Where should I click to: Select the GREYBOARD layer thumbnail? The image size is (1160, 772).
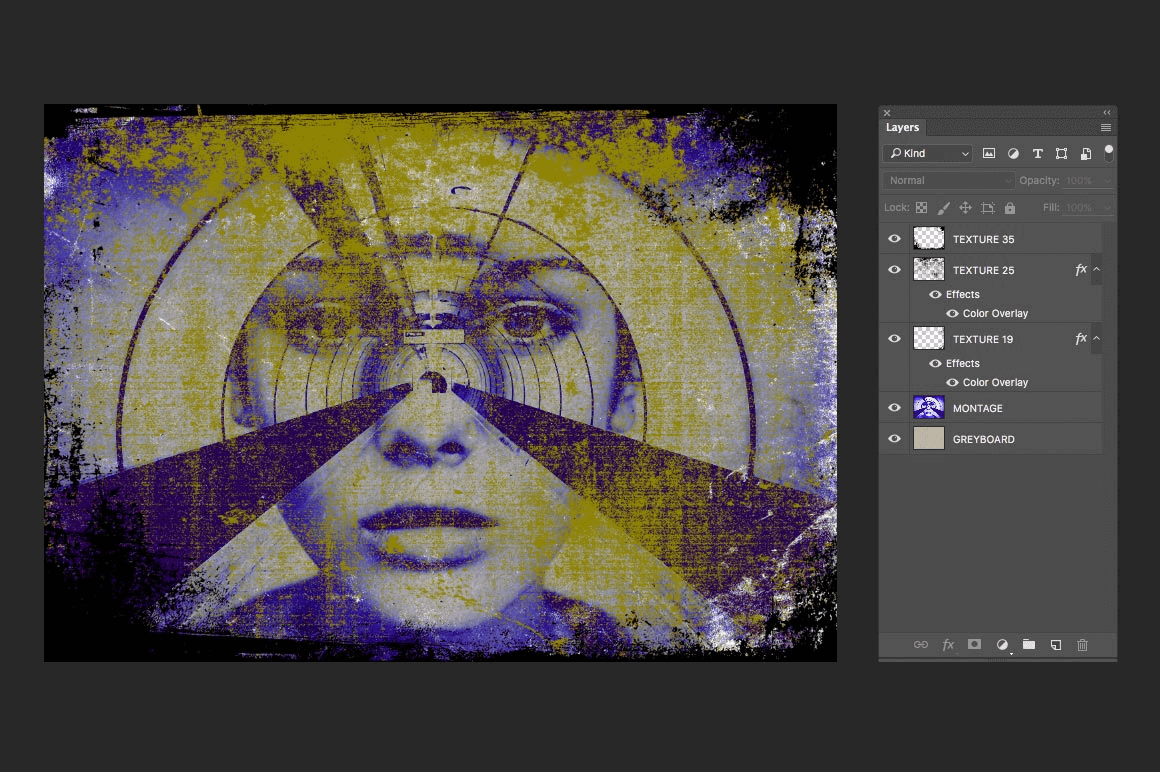tap(929, 439)
